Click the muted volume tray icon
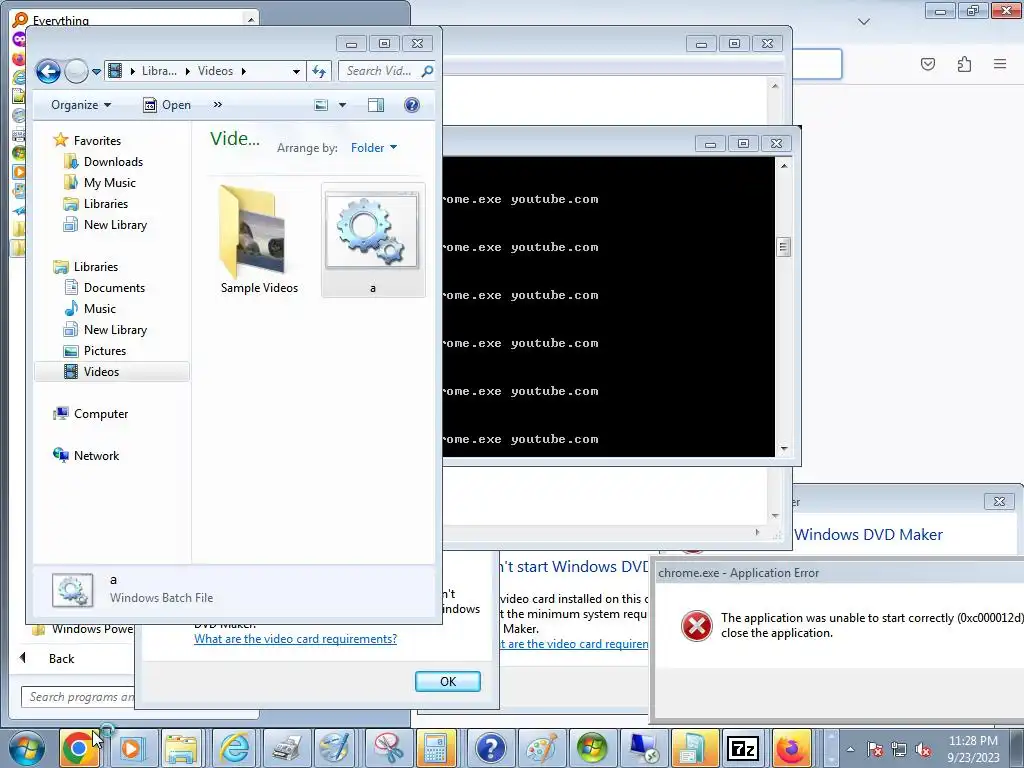This screenshot has width=1024, height=768. (923, 749)
